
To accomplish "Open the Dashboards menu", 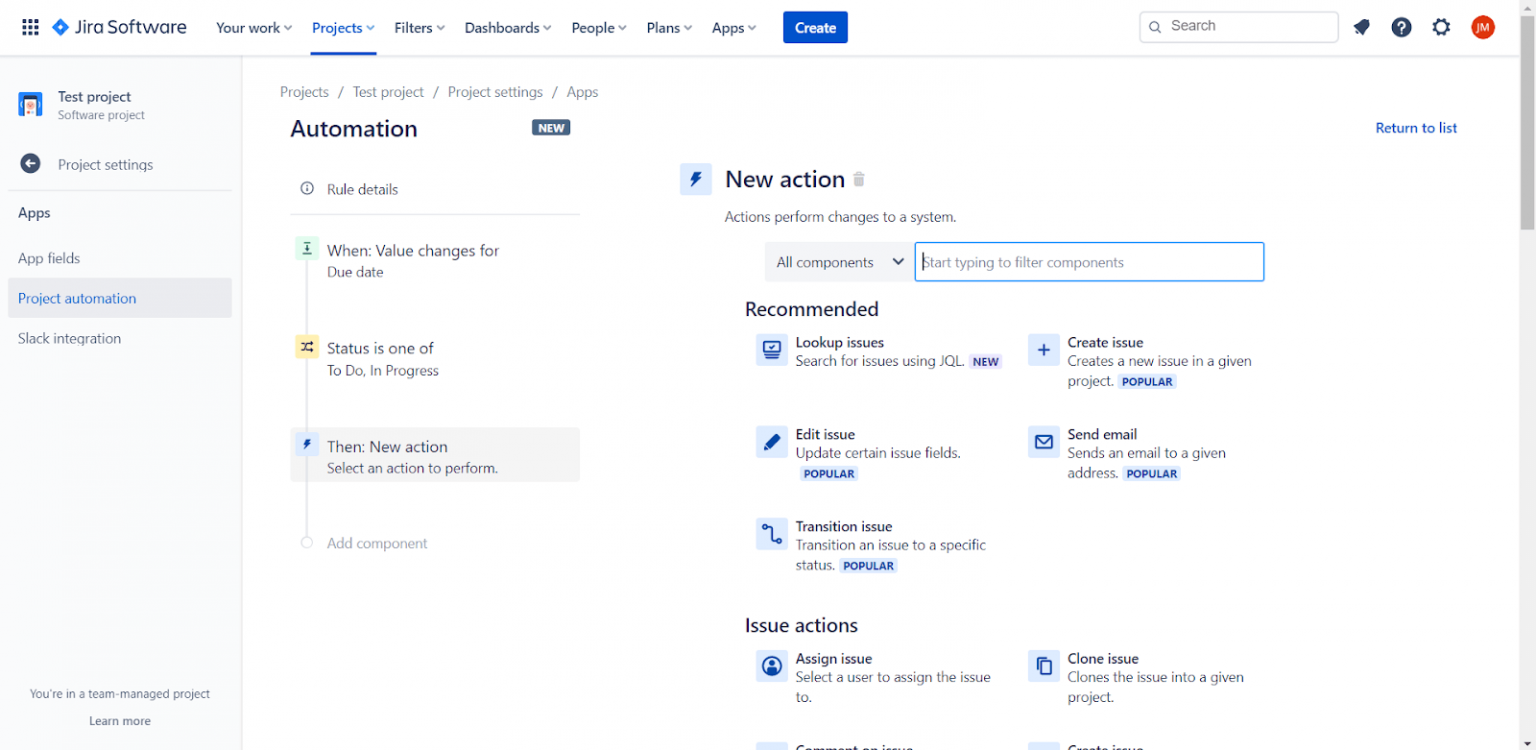I will pos(507,28).
